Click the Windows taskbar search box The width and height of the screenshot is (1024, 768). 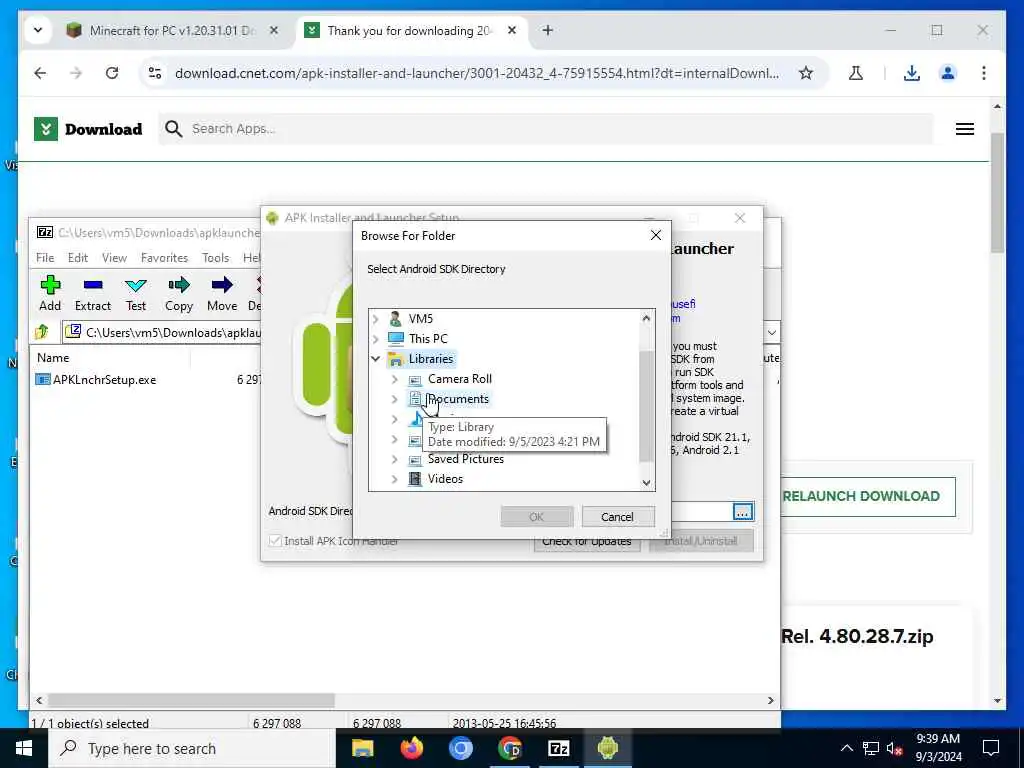[x=192, y=748]
